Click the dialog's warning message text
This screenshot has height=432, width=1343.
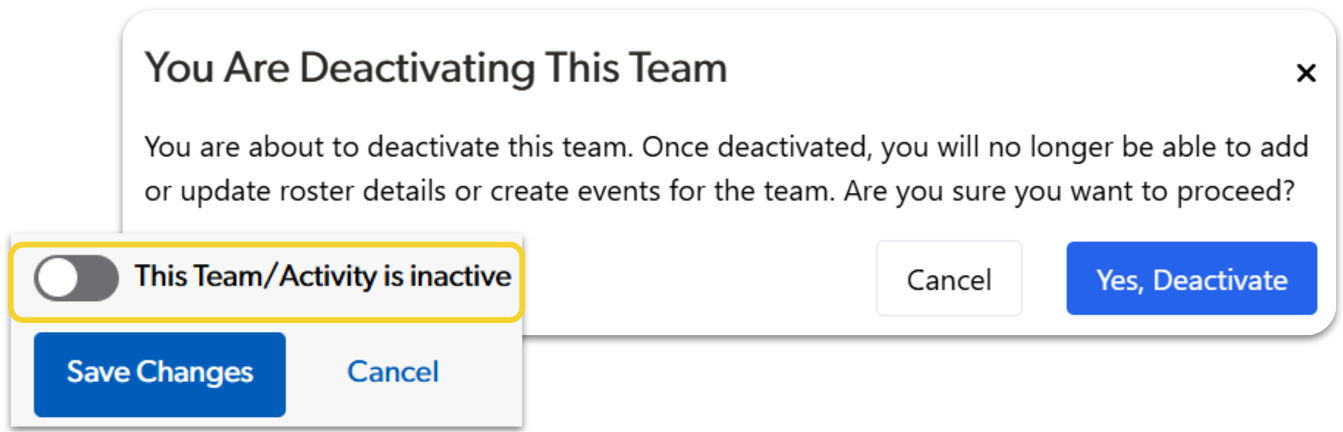click(x=726, y=168)
